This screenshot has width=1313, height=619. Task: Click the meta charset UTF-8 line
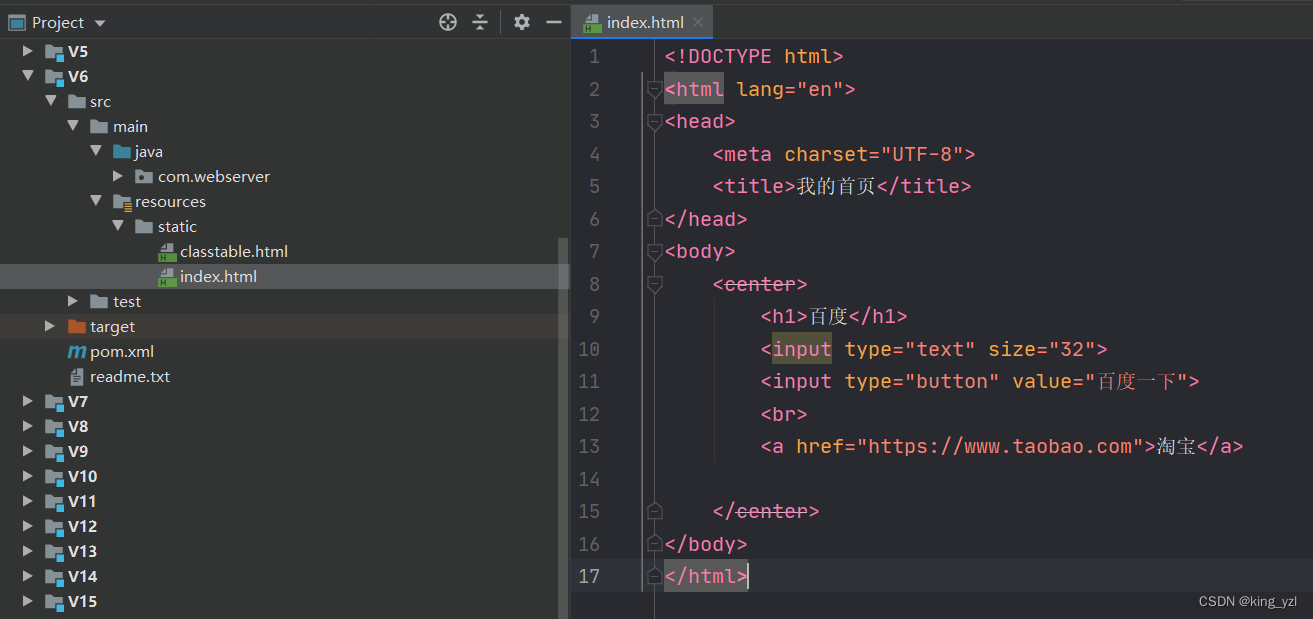tap(844, 154)
